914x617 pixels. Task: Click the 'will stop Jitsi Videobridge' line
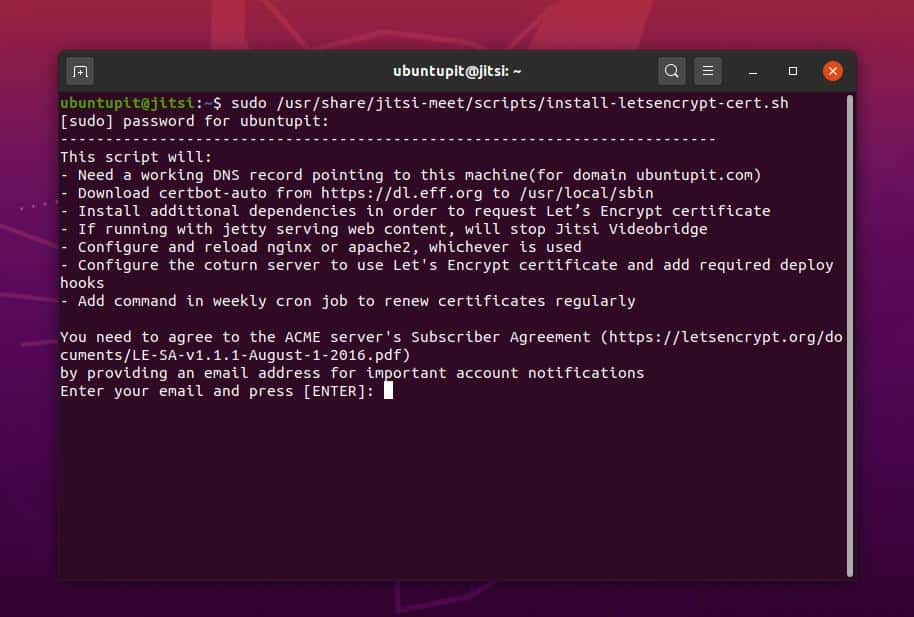click(384, 229)
